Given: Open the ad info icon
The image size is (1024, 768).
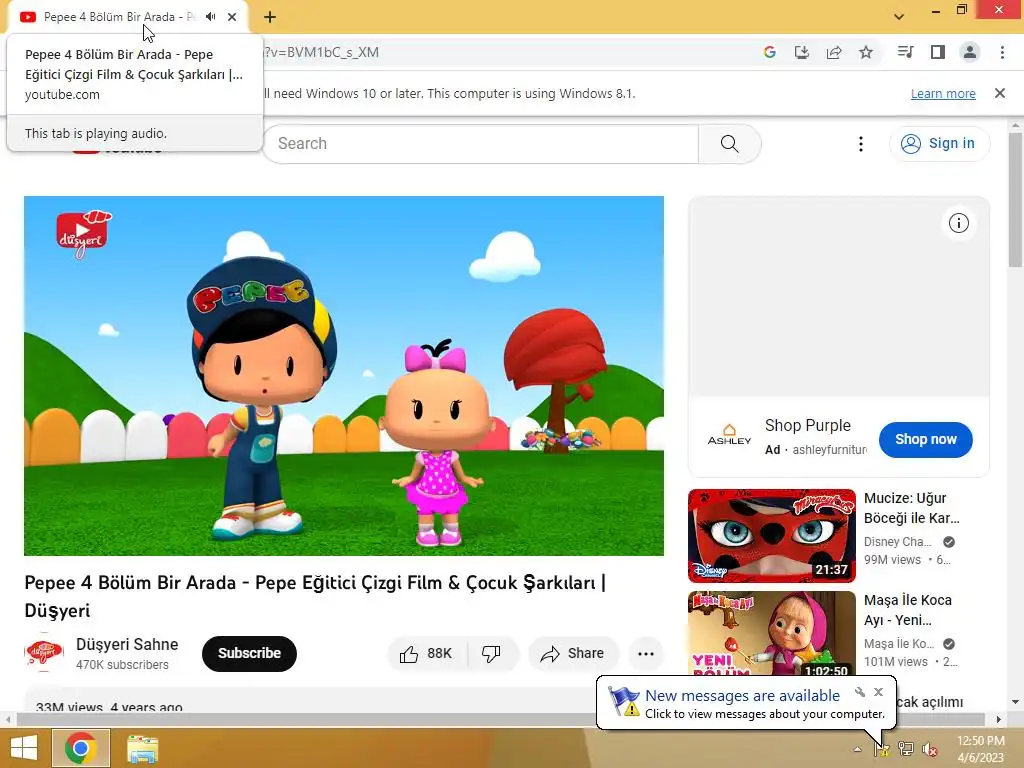Looking at the screenshot, I should coord(958,223).
